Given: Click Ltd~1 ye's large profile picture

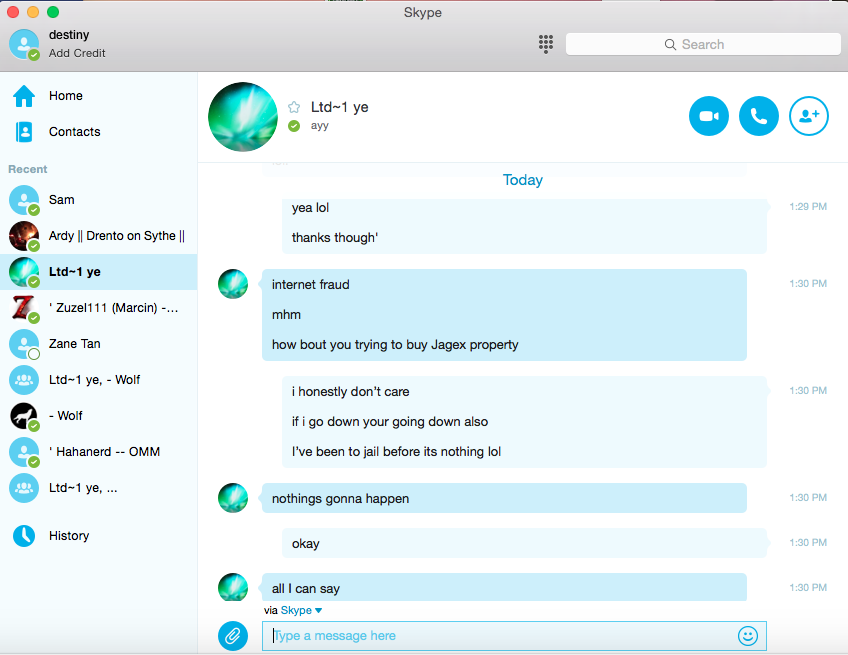Looking at the screenshot, I should [243, 117].
